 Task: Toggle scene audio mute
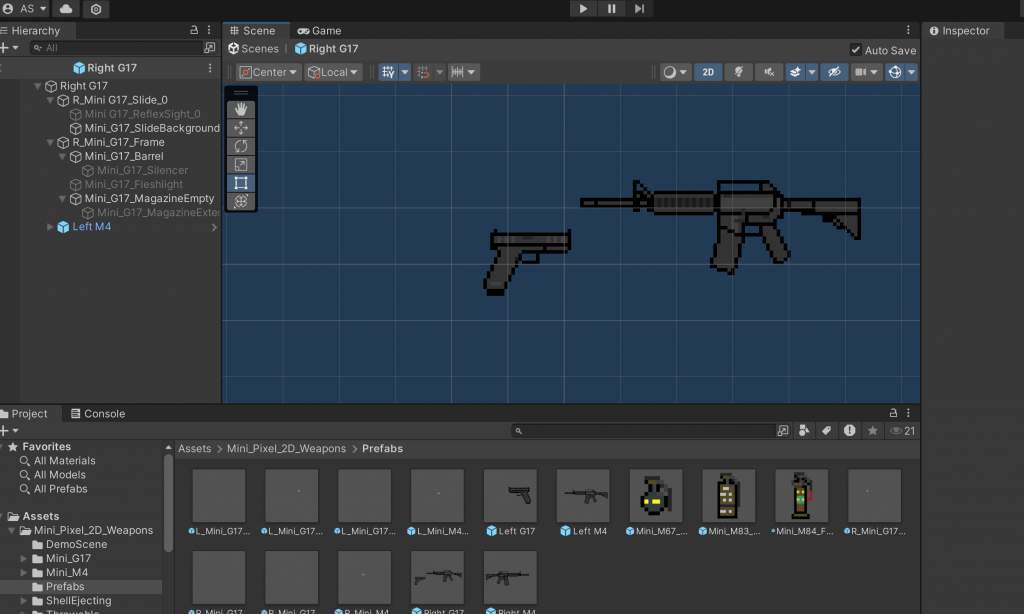(x=769, y=72)
